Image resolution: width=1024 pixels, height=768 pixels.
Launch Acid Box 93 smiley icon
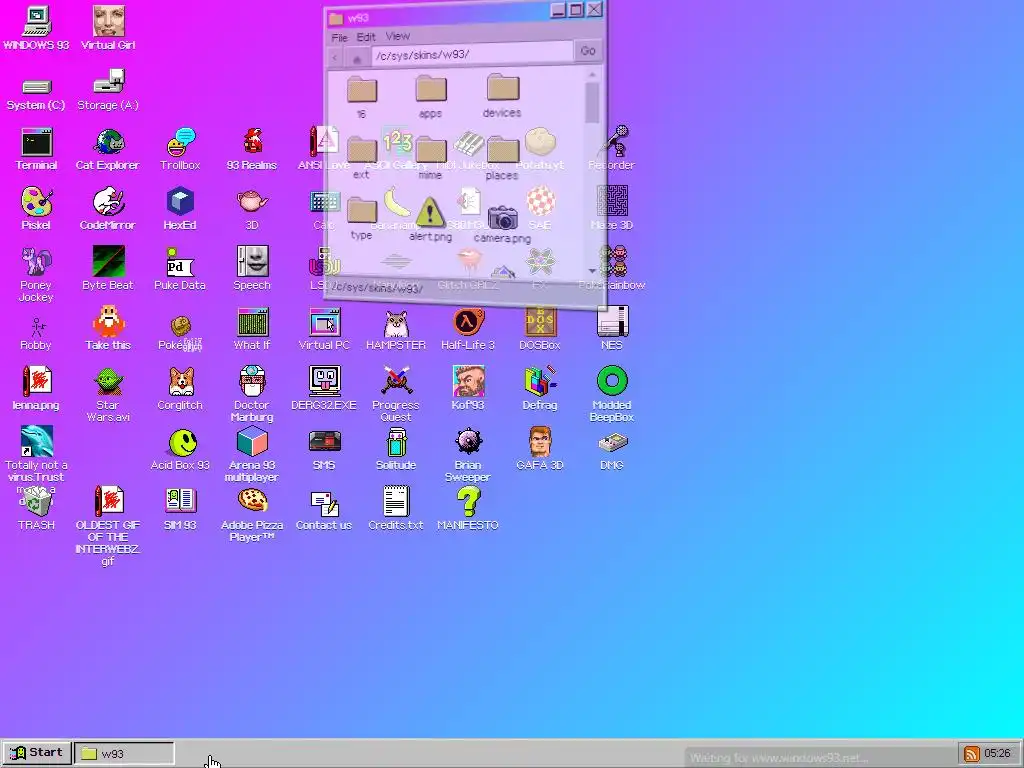(180, 449)
